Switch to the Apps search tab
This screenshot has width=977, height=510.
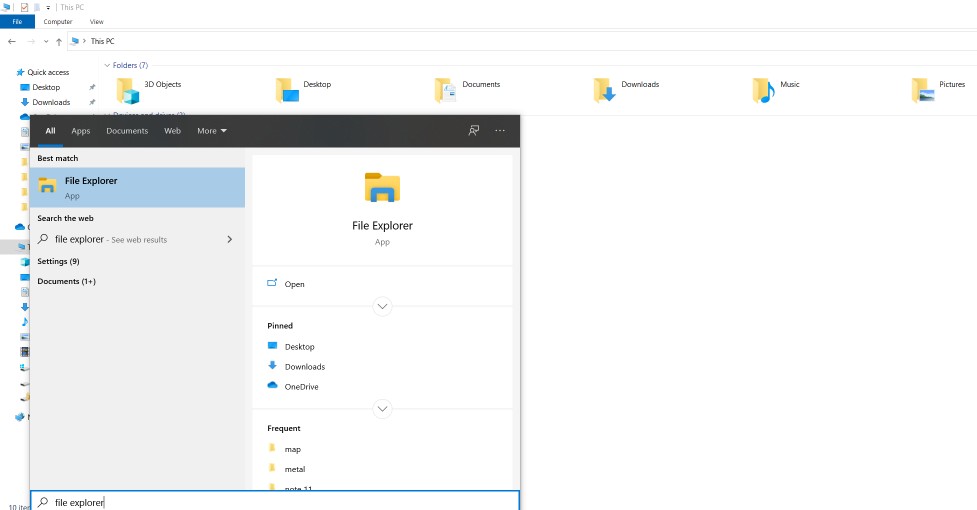click(80, 131)
